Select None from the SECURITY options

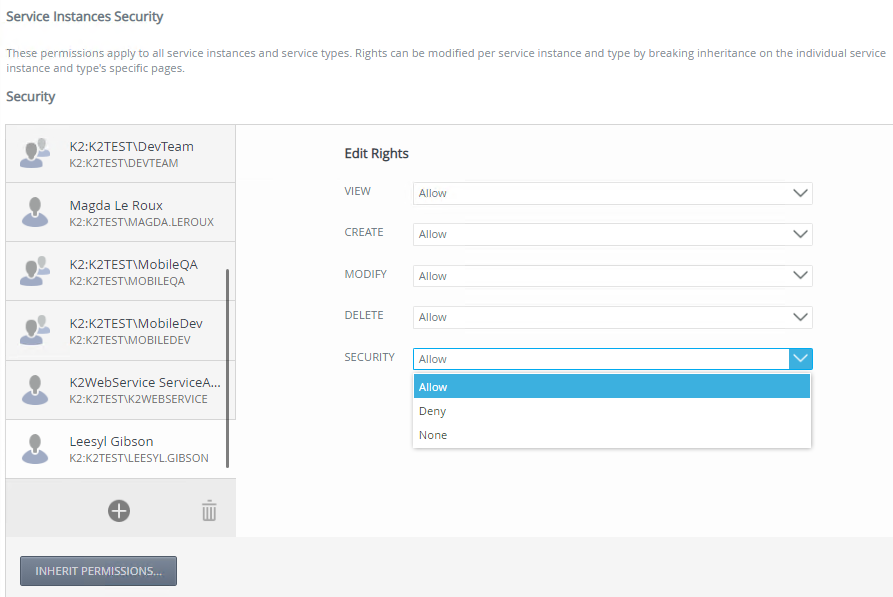(x=611, y=435)
